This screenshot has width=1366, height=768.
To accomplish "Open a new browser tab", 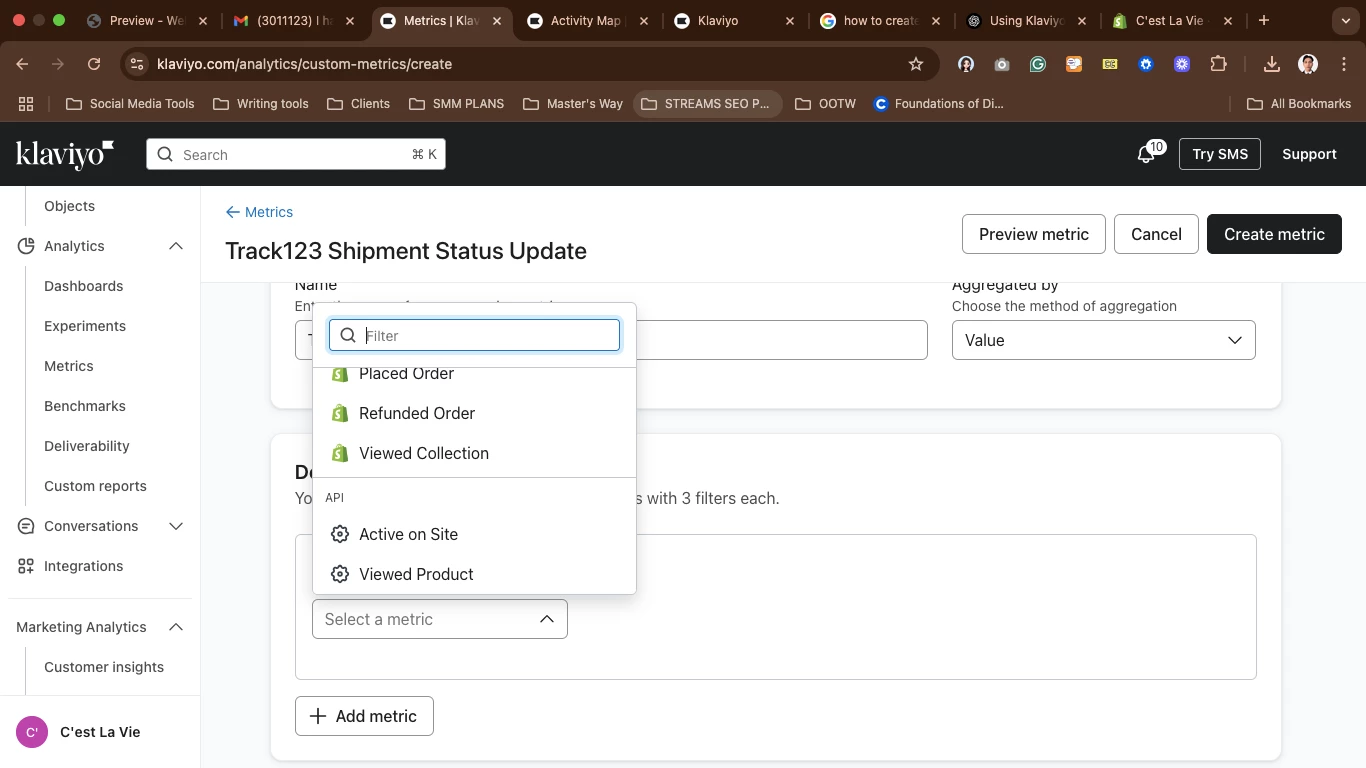I will coord(1264,20).
